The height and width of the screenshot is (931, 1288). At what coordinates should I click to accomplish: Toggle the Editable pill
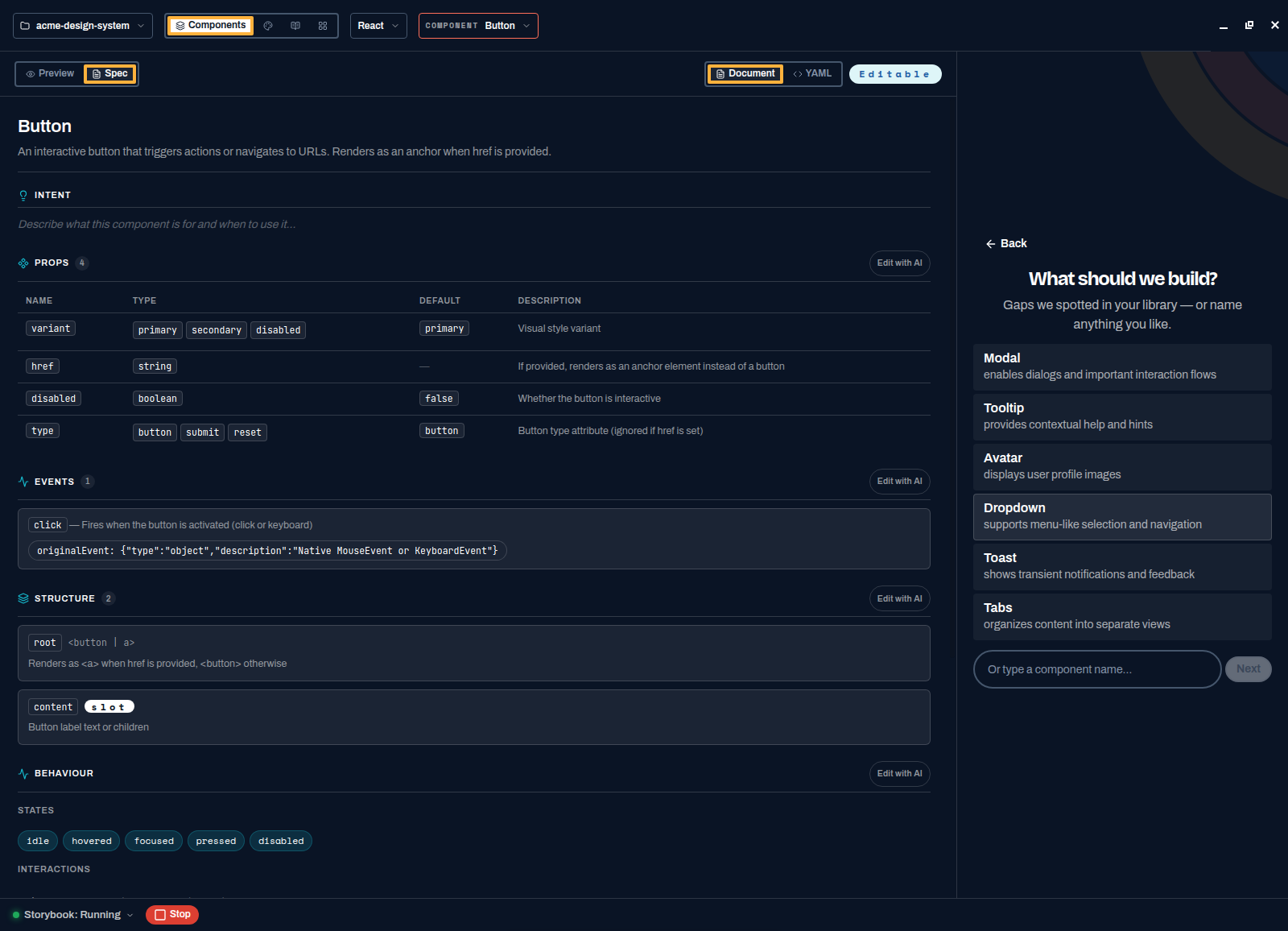[895, 74]
